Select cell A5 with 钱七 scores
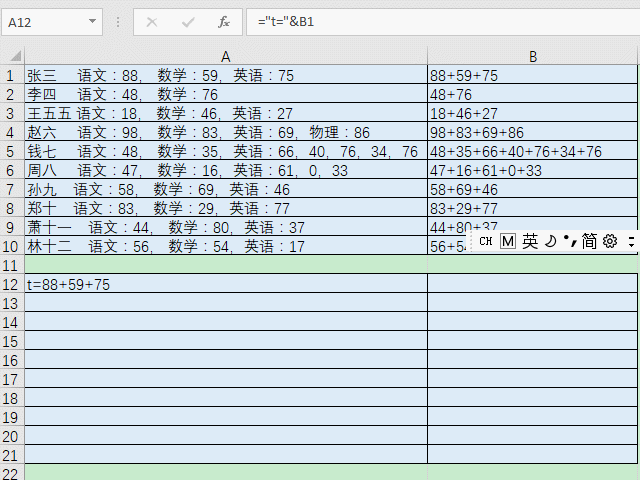 point(226,152)
